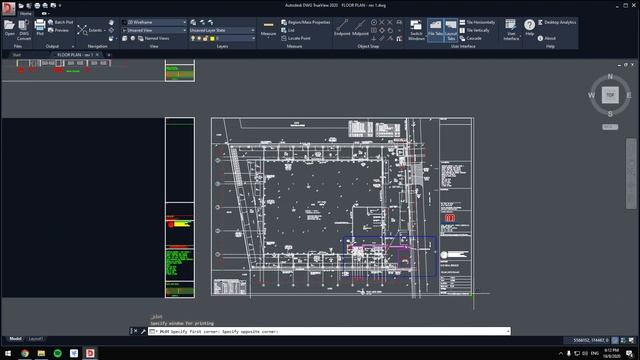Switch to the Layout1 tab
The height and width of the screenshot is (360, 640).
36,339
